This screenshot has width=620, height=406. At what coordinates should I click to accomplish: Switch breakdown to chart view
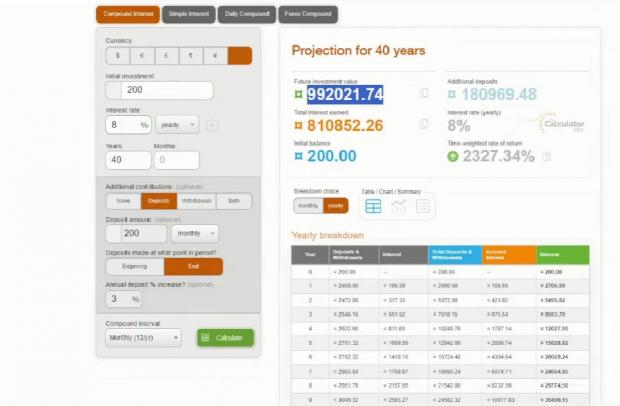pos(398,206)
